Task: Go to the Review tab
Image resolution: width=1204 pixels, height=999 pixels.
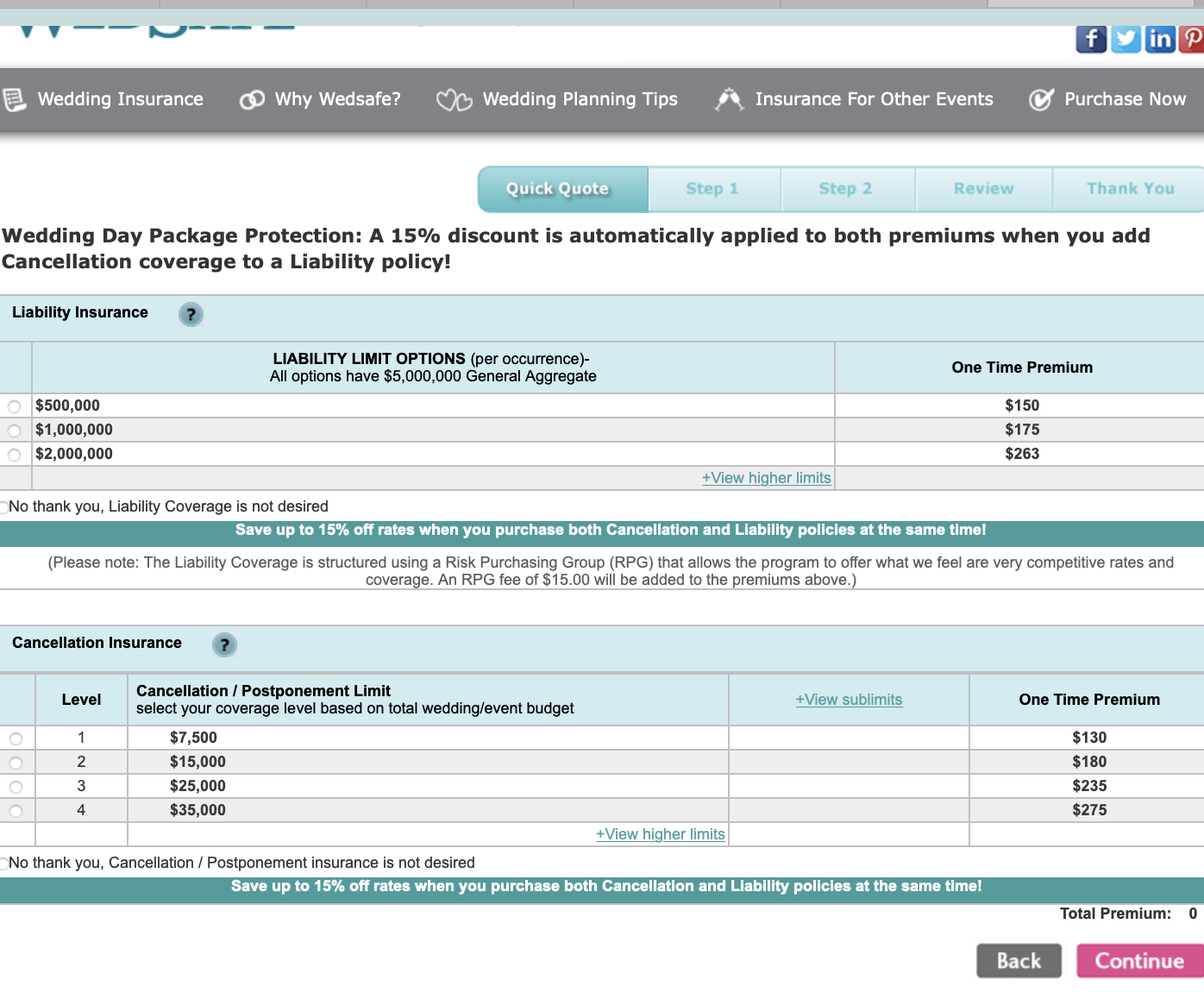Action: 984,189
